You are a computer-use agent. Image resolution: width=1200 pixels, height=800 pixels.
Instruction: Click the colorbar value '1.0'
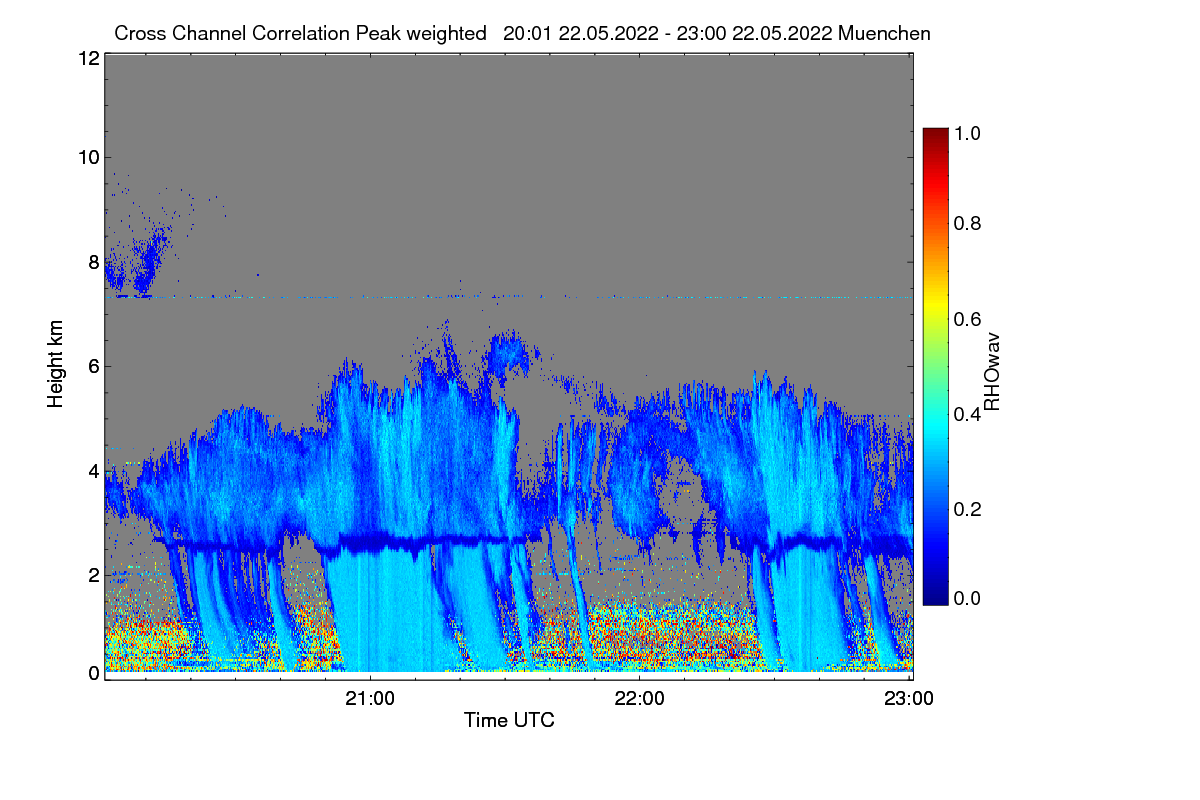[x=968, y=131]
